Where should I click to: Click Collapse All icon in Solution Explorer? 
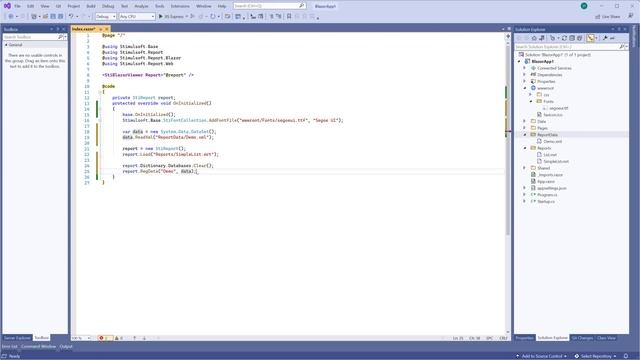click(x=572, y=38)
